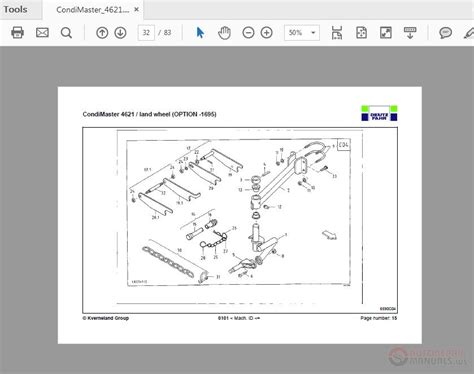Click the page title CondiMaster 4621 / land wheel
The image size is (474, 374).
149,114
